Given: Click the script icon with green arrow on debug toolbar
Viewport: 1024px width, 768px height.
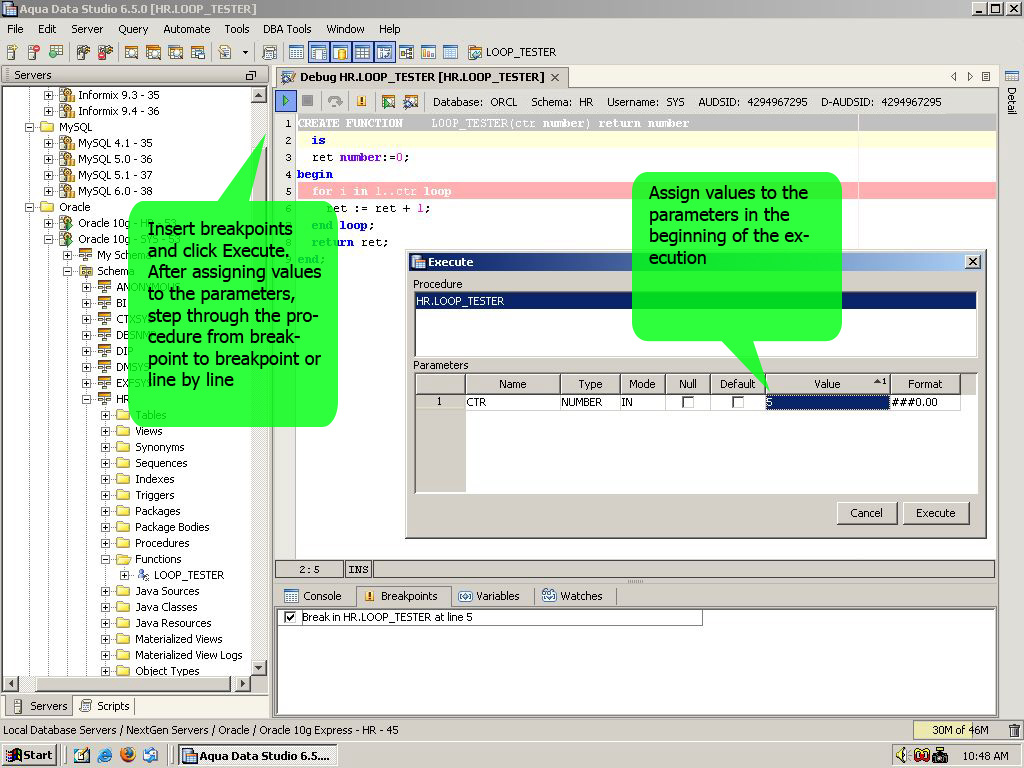Looking at the screenshot, I should pos(389,101).
